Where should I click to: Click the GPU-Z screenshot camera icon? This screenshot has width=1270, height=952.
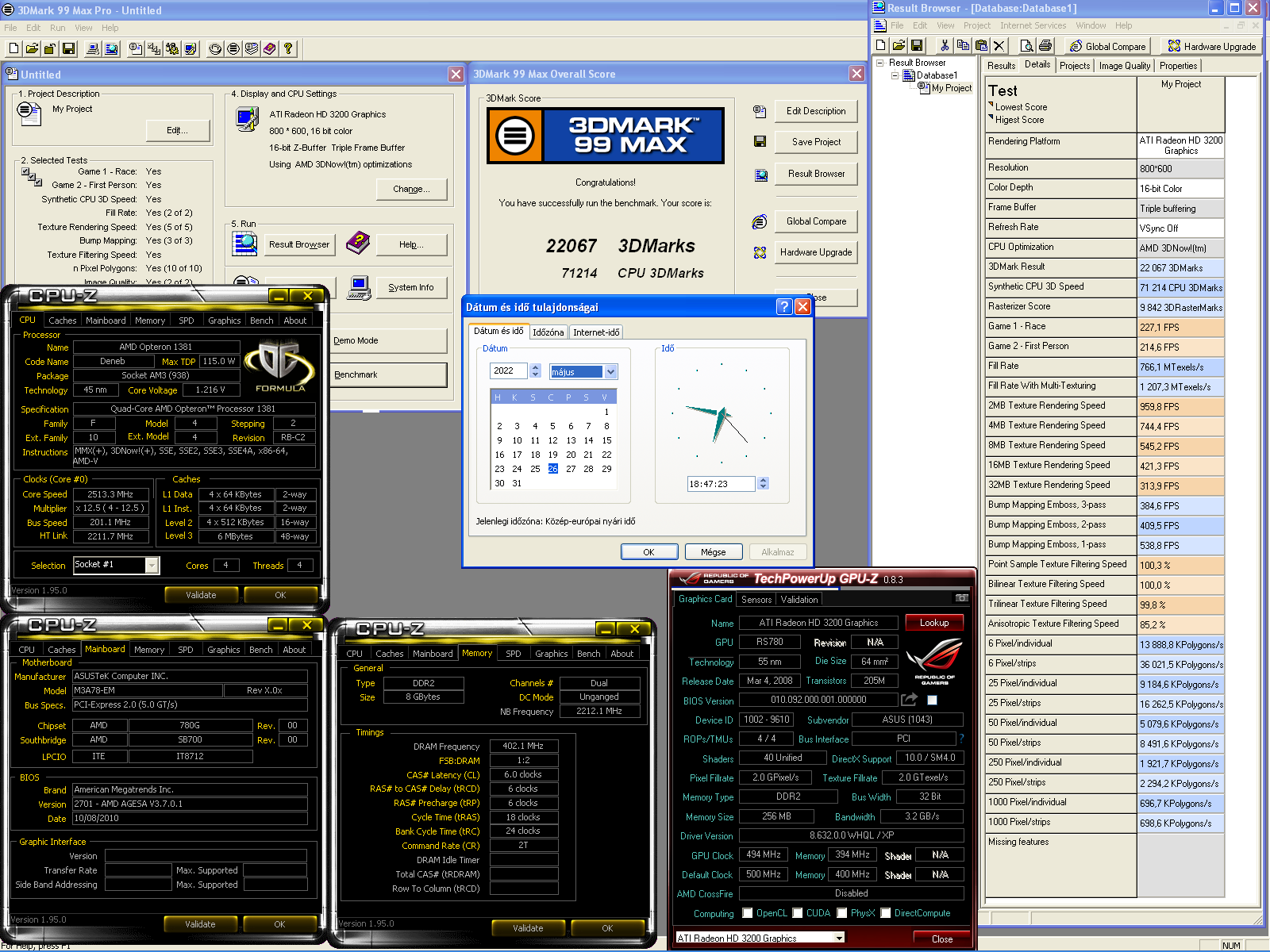coord(962,598)
